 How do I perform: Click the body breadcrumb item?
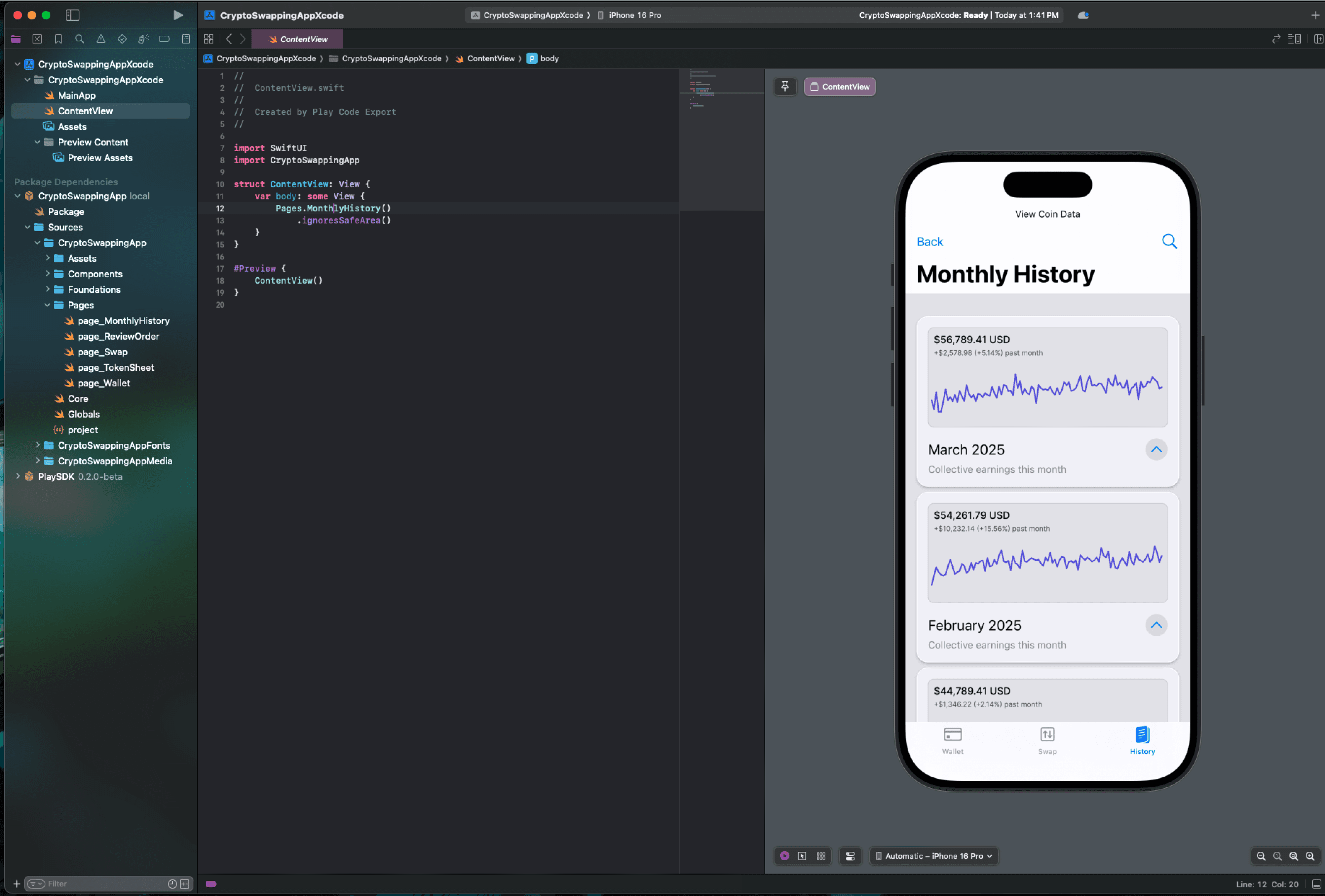(543, 58)
